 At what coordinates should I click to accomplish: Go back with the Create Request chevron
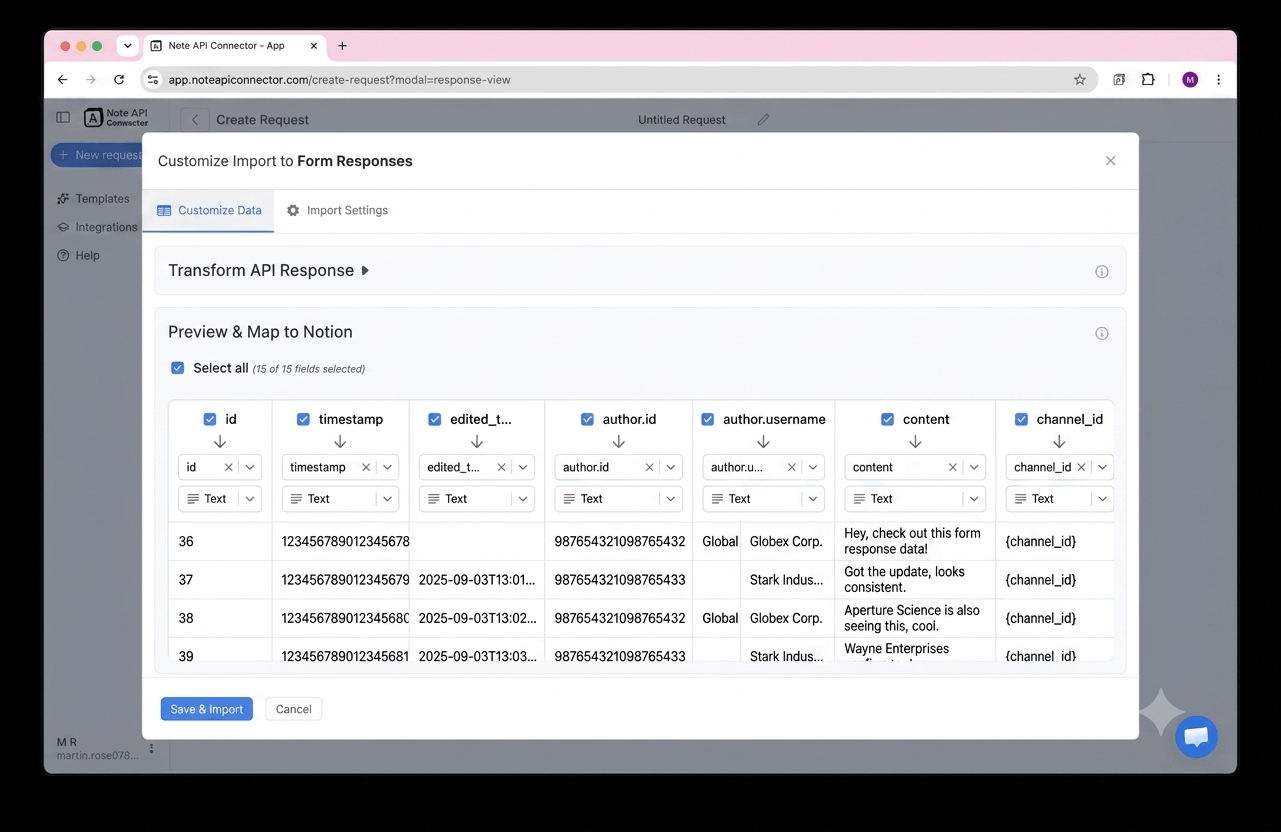coord(195,120)
